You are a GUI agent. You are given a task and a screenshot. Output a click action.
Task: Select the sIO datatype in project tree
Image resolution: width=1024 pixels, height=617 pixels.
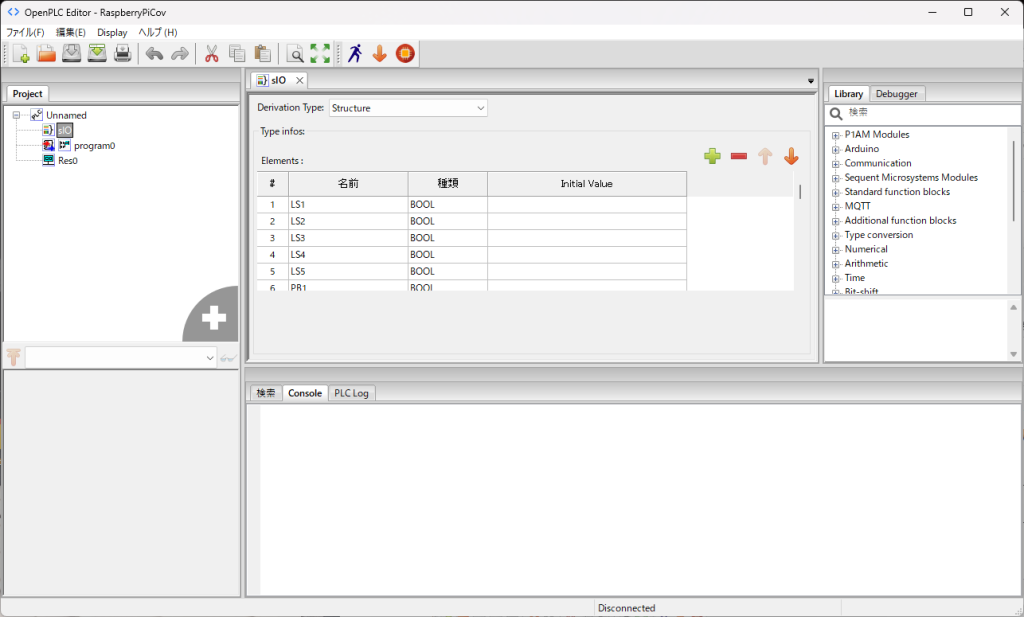[x=65, y=131]
